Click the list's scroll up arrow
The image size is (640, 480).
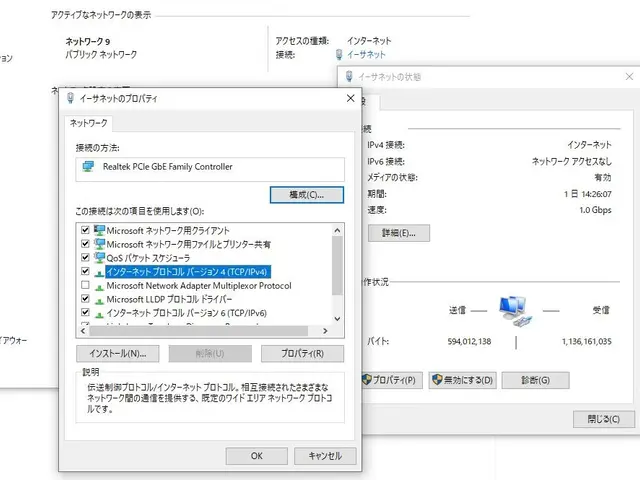point(337,230)
